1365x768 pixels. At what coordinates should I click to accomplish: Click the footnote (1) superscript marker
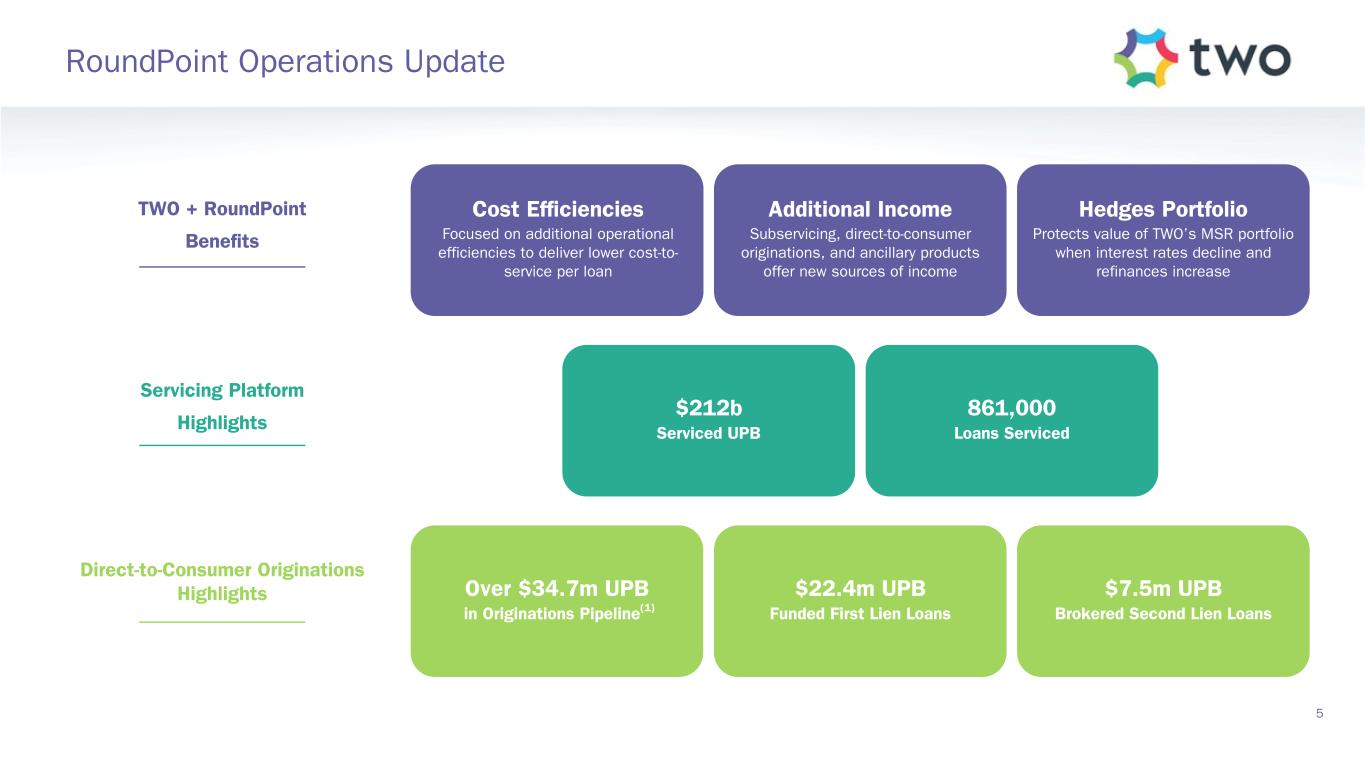(x=646, y=607)
